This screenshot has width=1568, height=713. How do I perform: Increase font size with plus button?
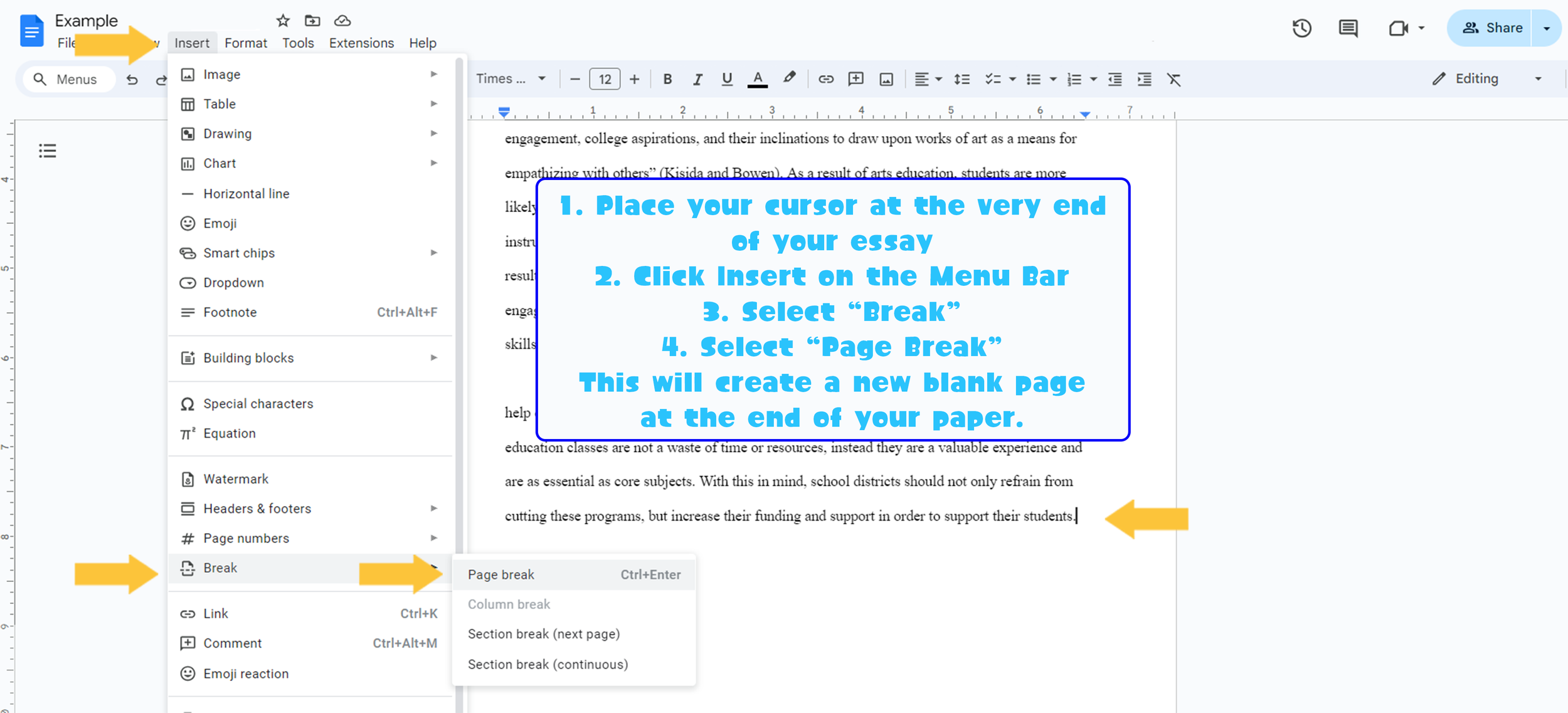pyautogui.click(x=634, y=79)
